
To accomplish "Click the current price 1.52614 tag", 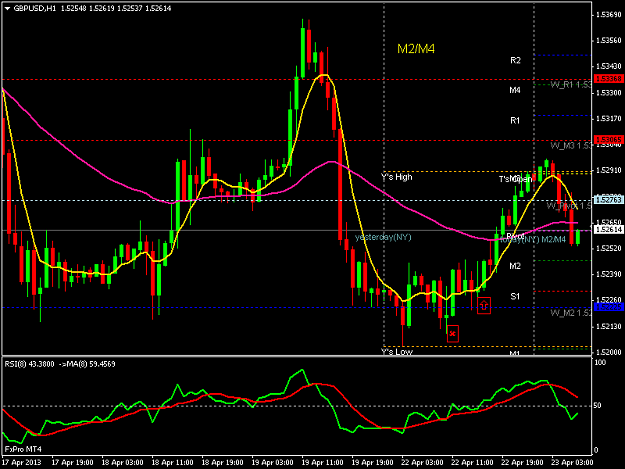I will [x=608, y=230].
